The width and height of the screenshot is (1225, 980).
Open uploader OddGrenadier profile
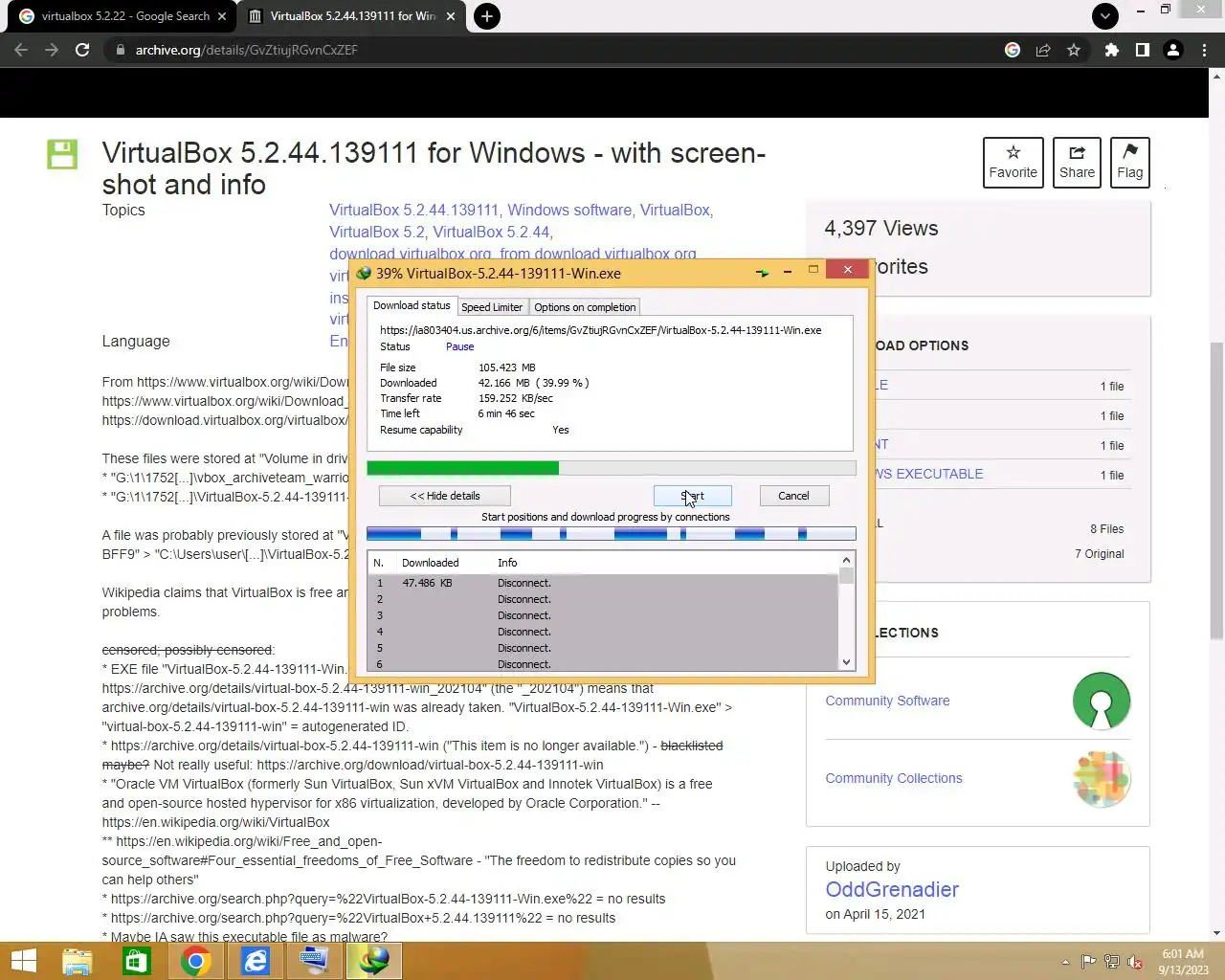tap(892, 889)
